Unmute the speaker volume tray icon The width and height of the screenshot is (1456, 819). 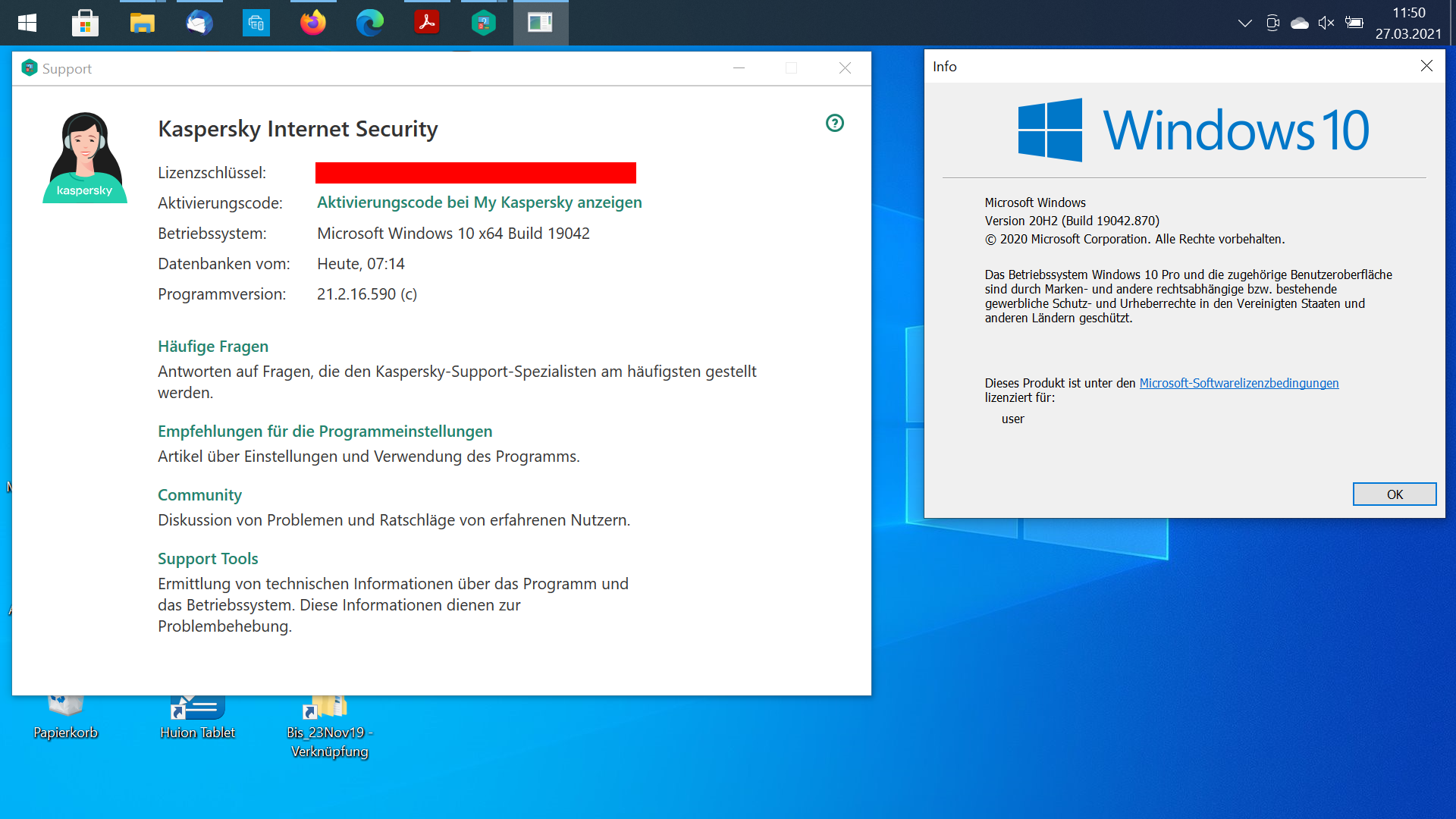1326,23
